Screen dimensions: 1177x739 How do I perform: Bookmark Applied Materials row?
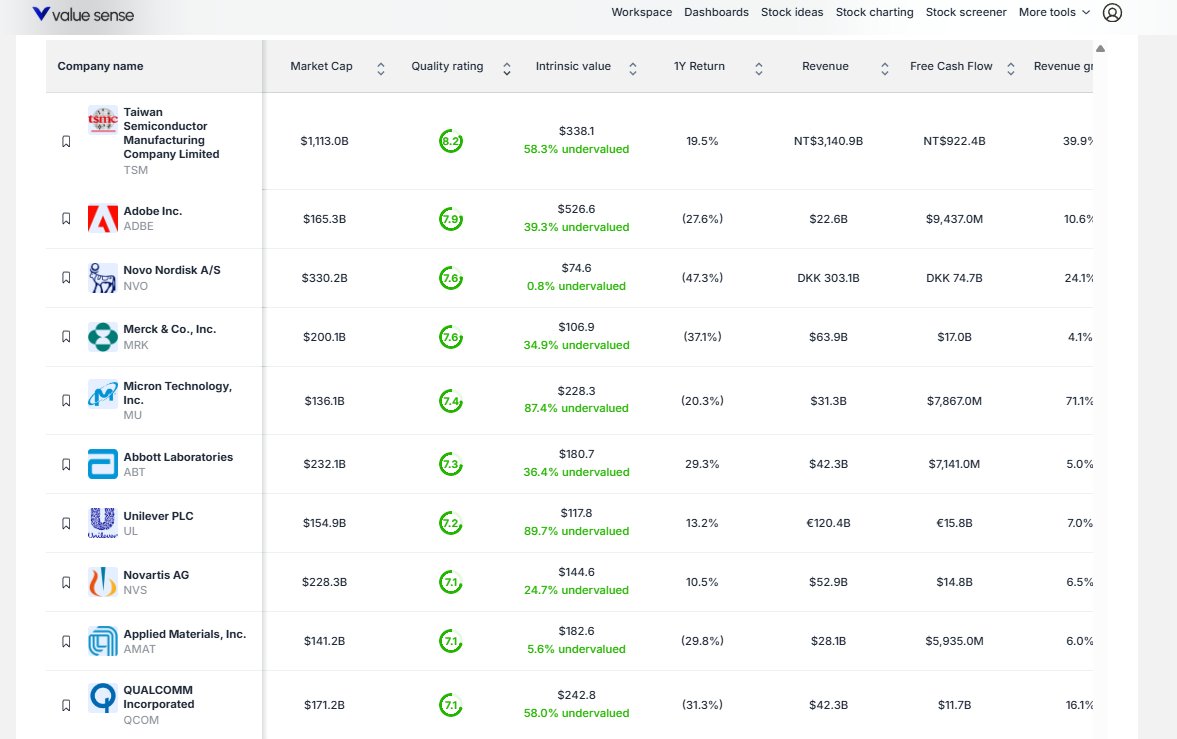(66, 641)
